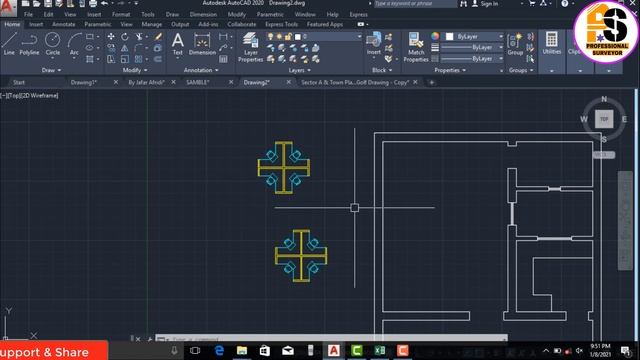Pick the Rectangle tool in Draw panel
This screenshot has height=360, width=640.
(x=90, y=37)
